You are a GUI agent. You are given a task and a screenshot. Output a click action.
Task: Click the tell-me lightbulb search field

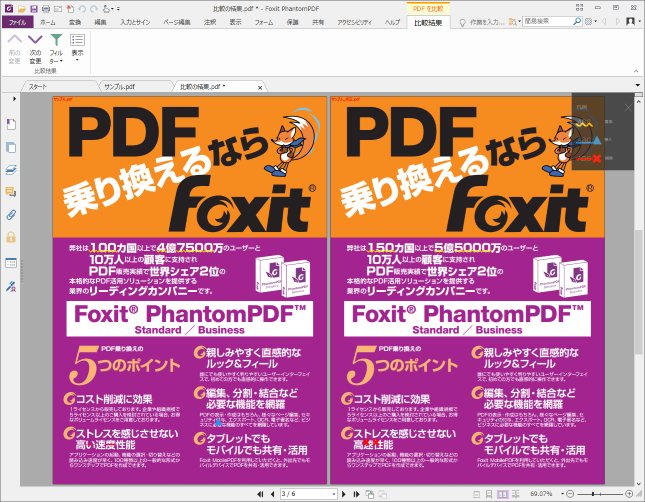click(x=482, y=22)
